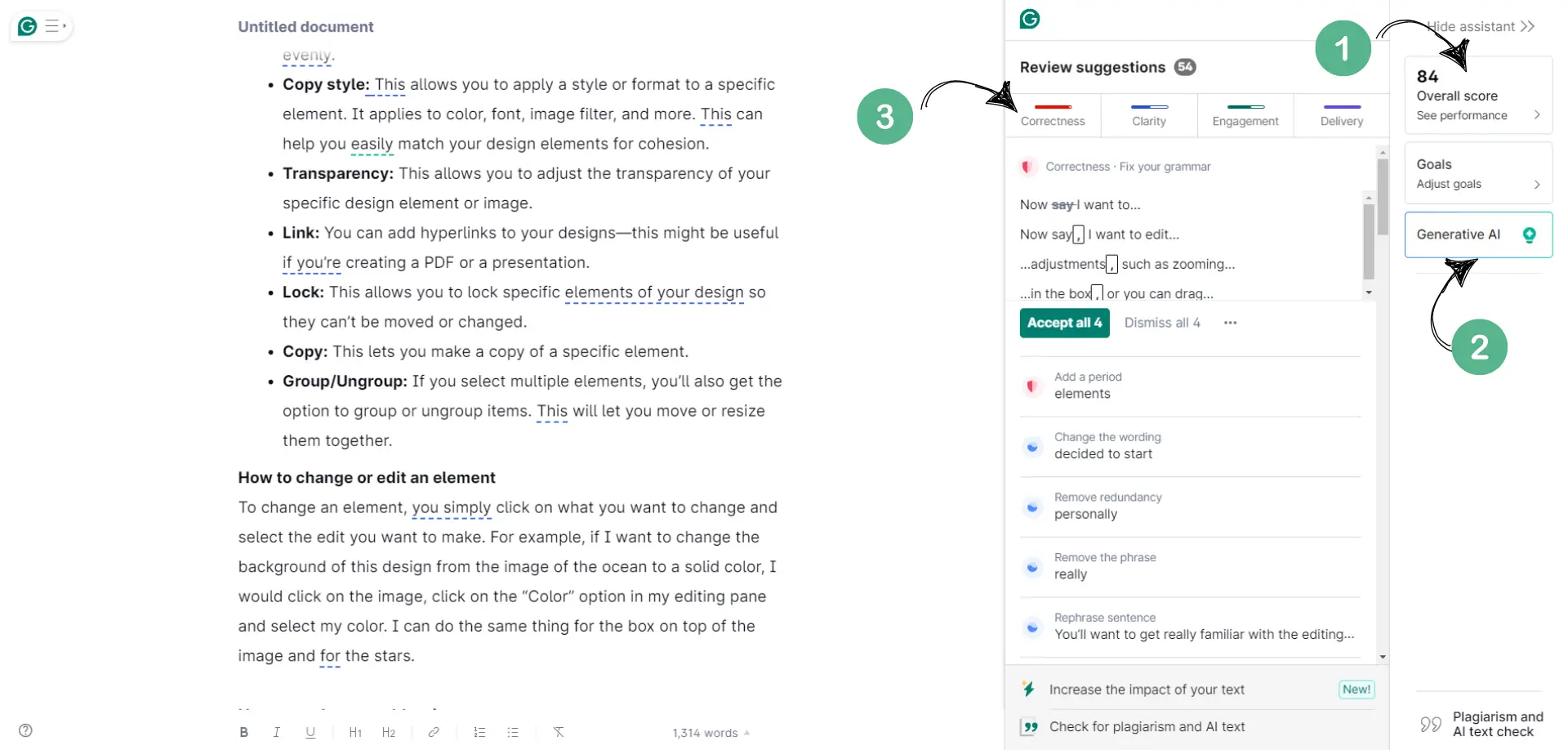Apply Heading 1 style

[x=355, y=732]
